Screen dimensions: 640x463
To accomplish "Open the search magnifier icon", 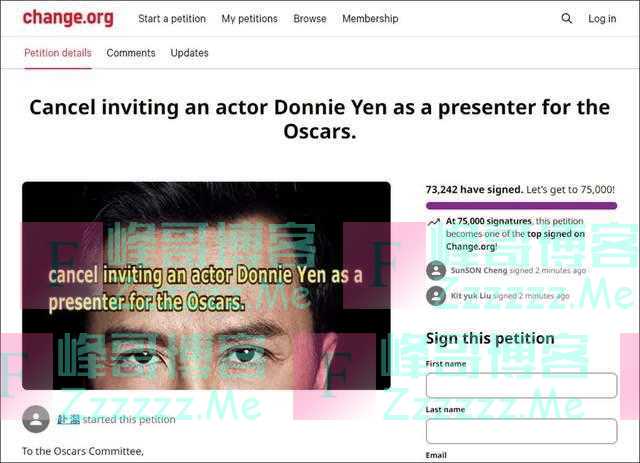I will [567, 18].
